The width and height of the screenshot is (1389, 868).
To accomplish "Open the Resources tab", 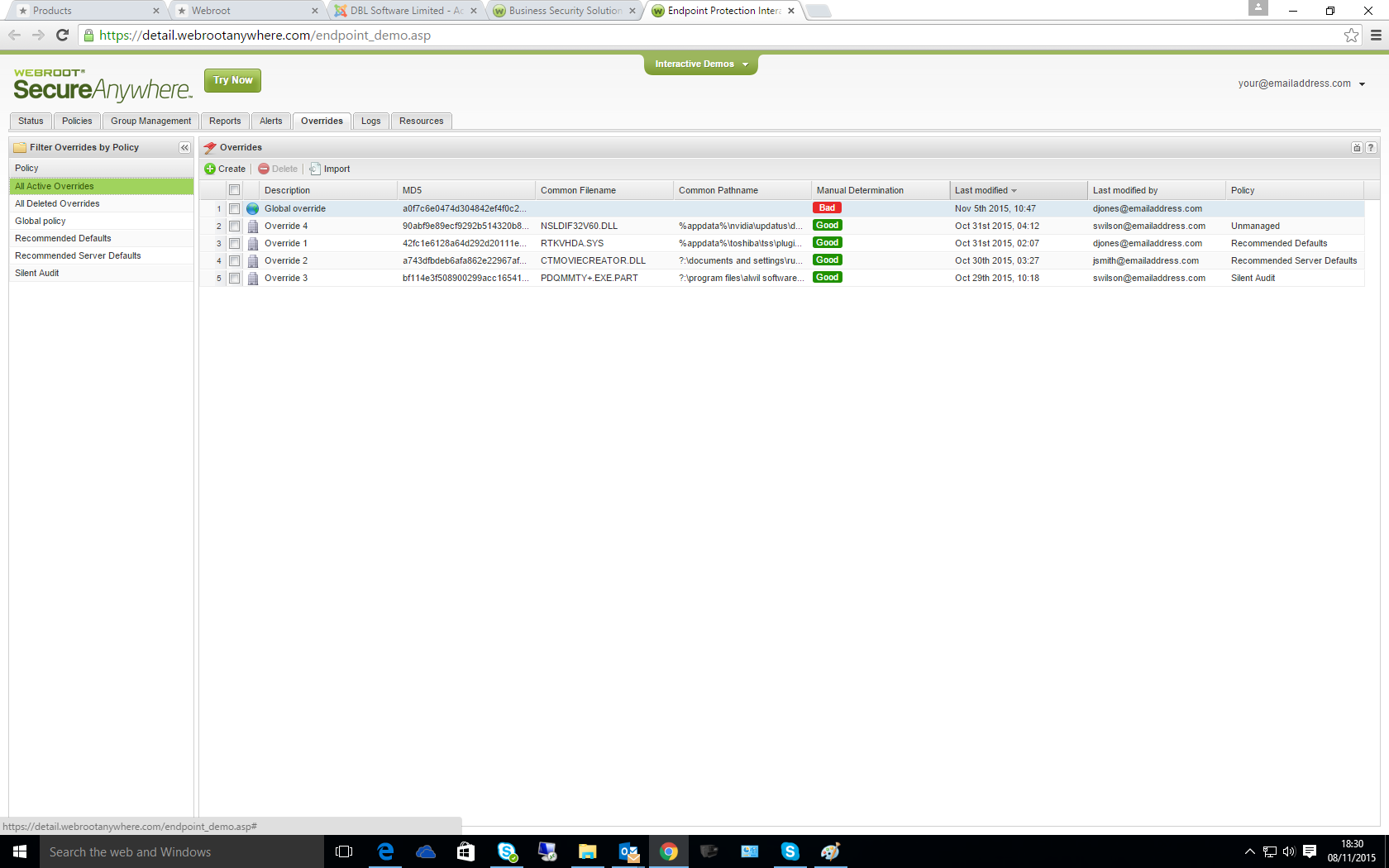I will [x=422, y=121].
